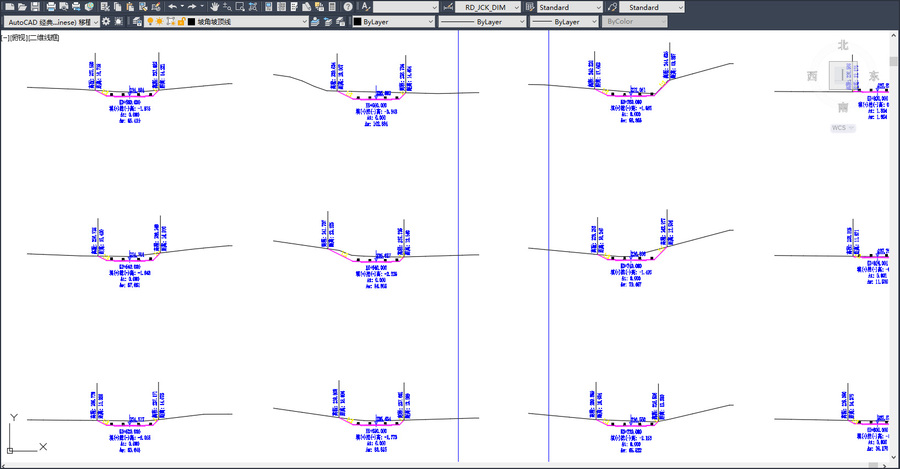This screenshot has width=900, height=469.
Task: Click 南 on the ViewCube compass
Action: [843, 107]
